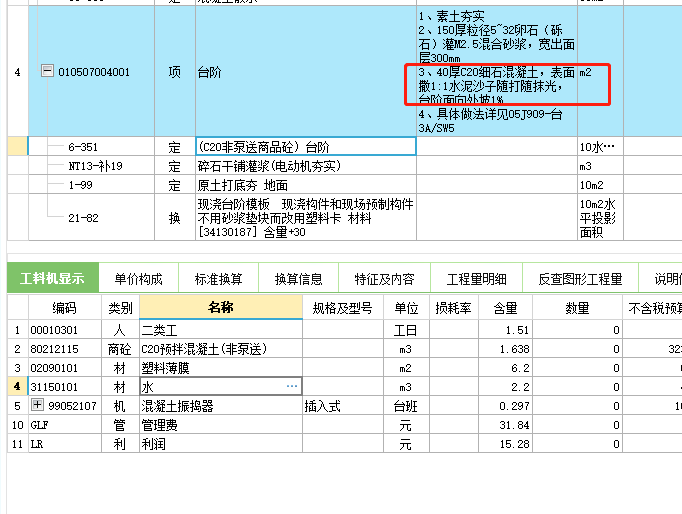Viewport: 682px width, 514px height.
Task: Click the GLF code cell
Action: pos(65,425)
